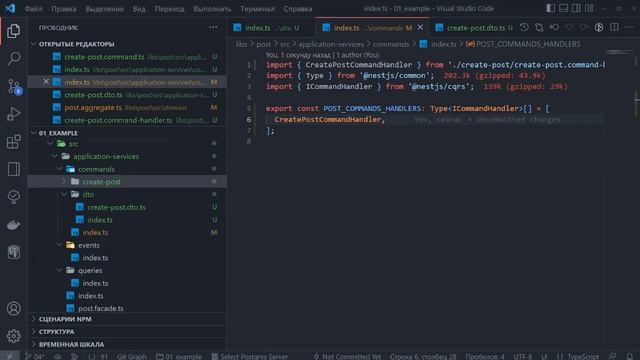Click Select Postgres Server in status bar
The width and height of the screenshot is (640, 360).
point(249,356)
